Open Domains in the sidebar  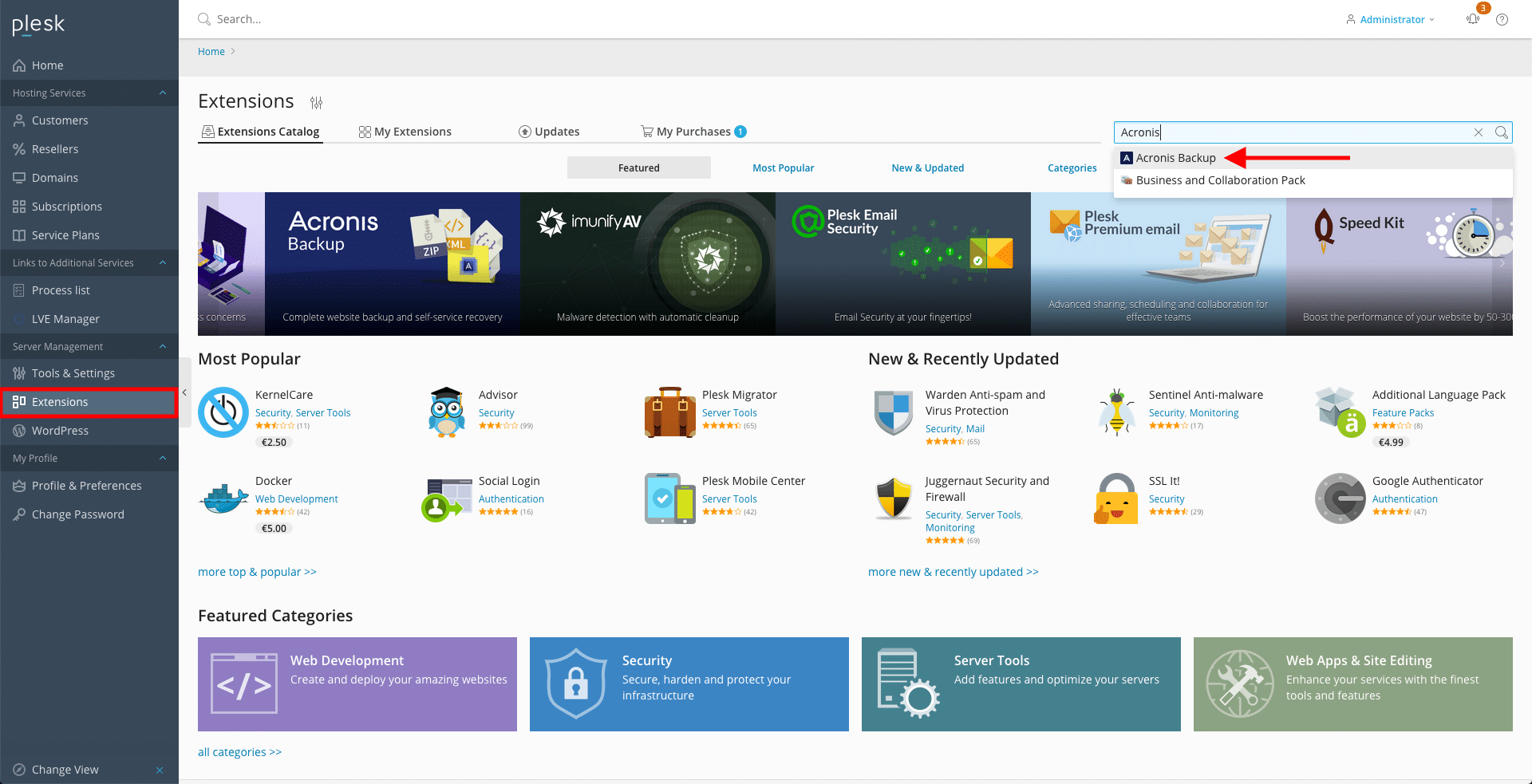[89, 178]
